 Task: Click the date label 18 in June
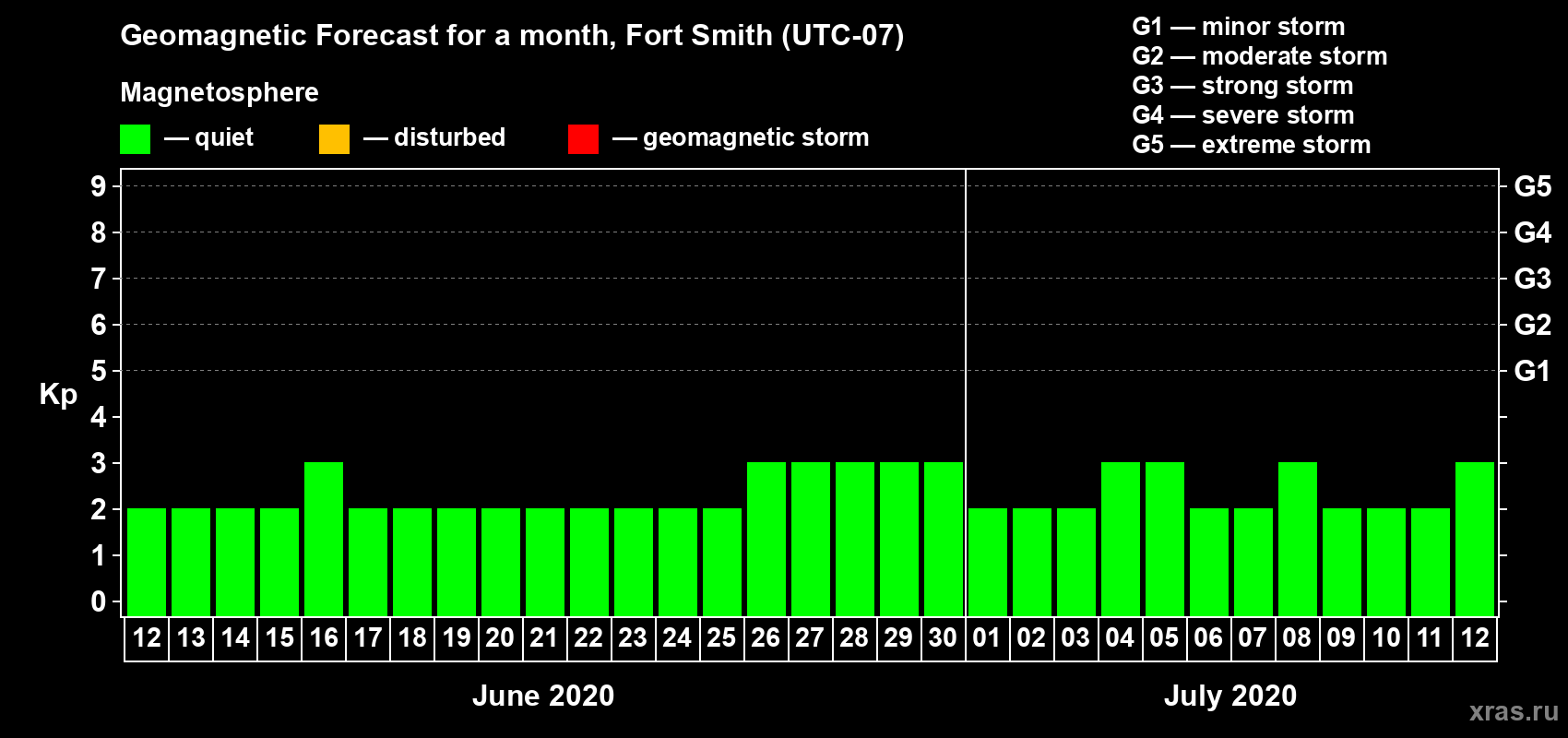pyautogui.click(x=412, y=637)
